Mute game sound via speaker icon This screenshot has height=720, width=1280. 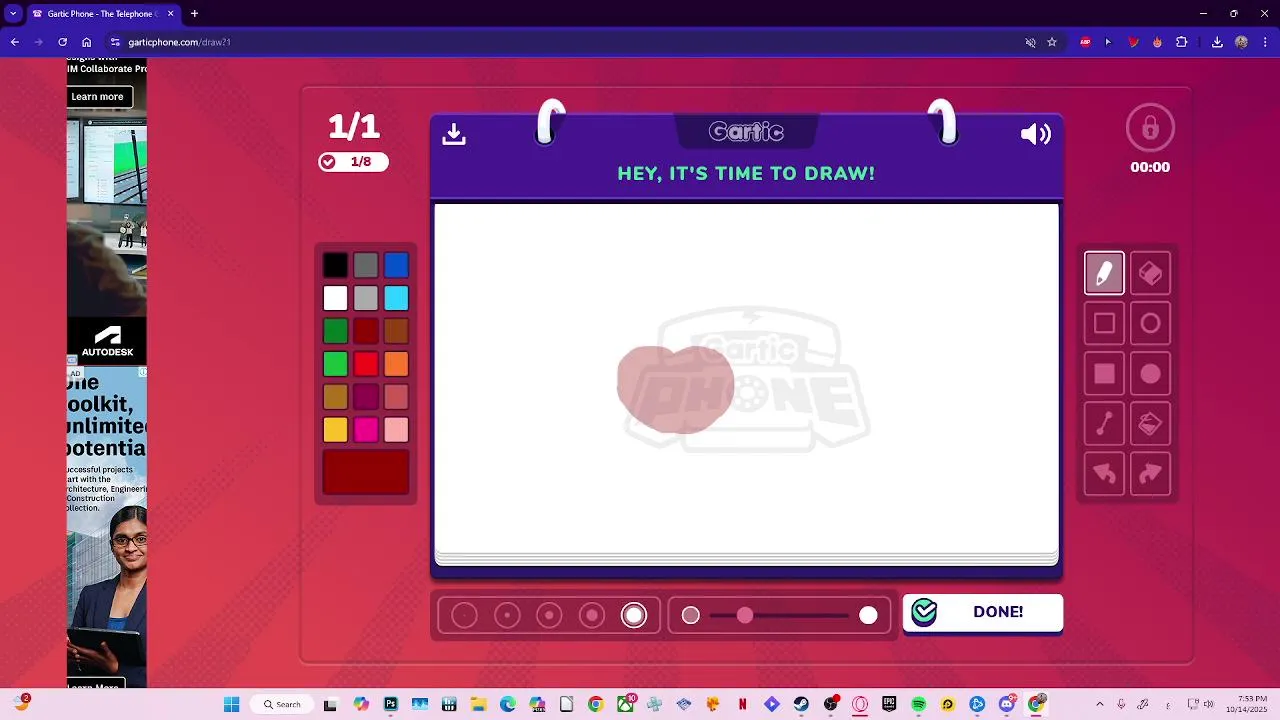(1035, 134)
